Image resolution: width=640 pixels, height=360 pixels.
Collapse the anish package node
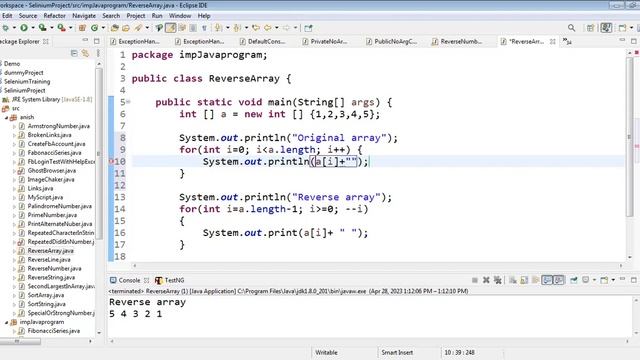[x=6, y=117]
